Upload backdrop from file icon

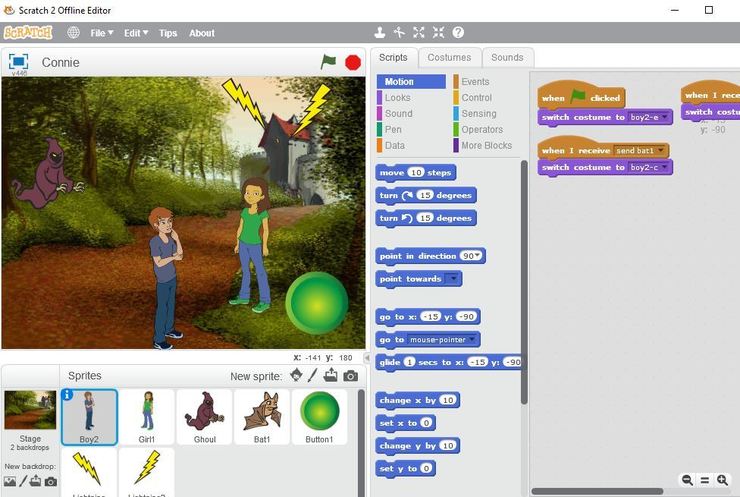tap(35, 481)
